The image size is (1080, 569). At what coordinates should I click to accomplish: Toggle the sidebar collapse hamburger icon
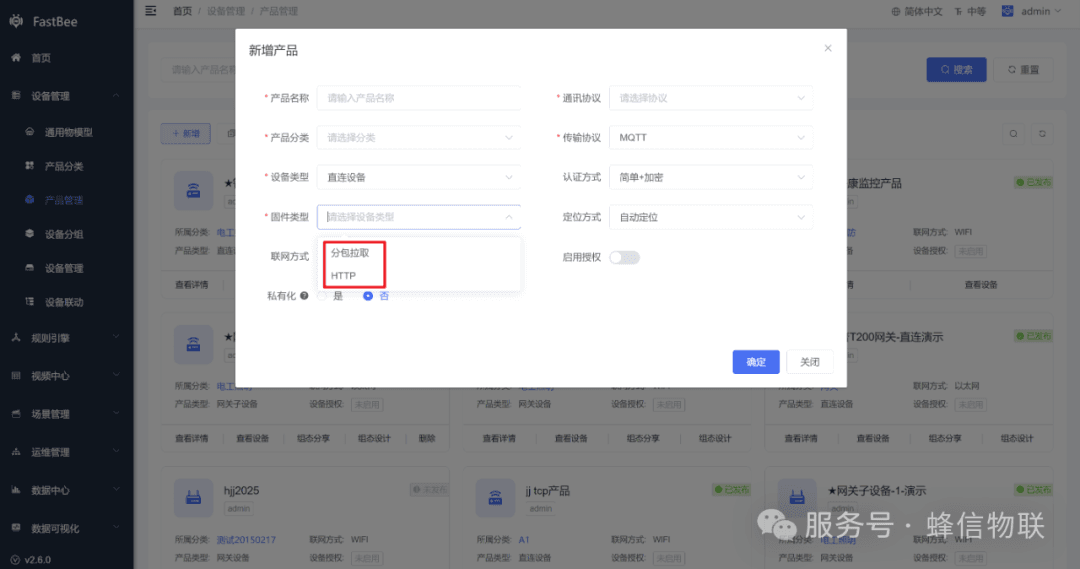click(x=151, y=10)
